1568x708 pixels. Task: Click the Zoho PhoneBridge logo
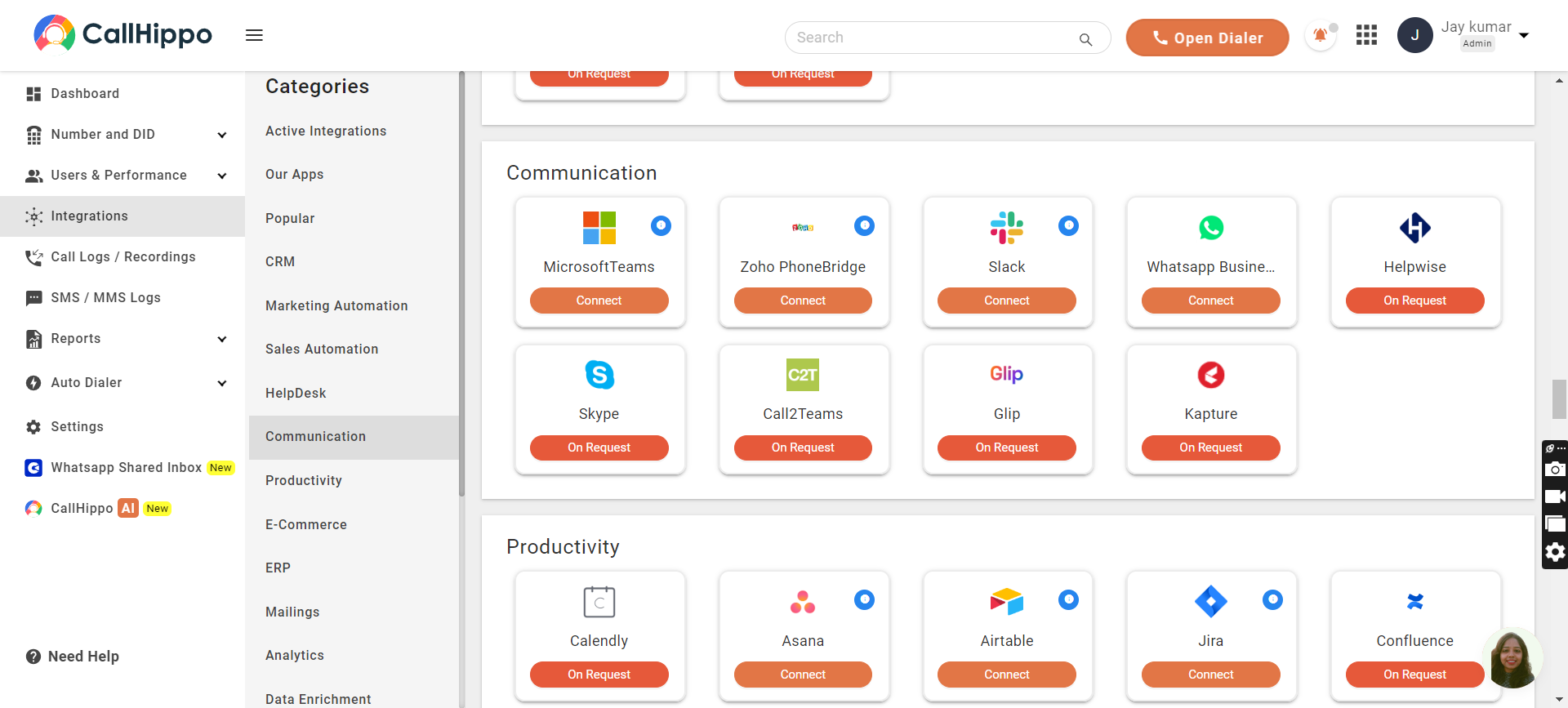click(802, 228)
